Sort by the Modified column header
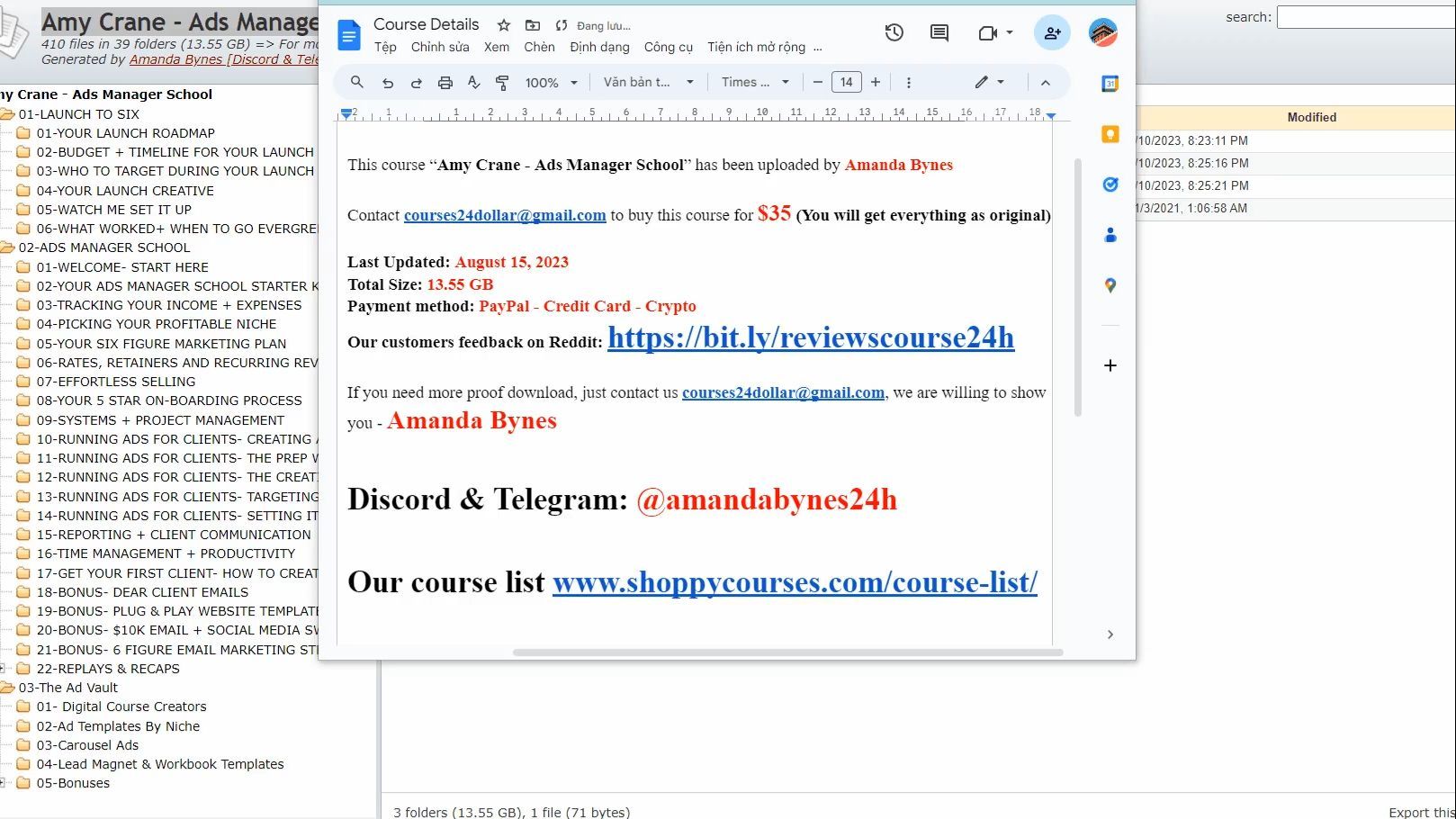 1311,117
